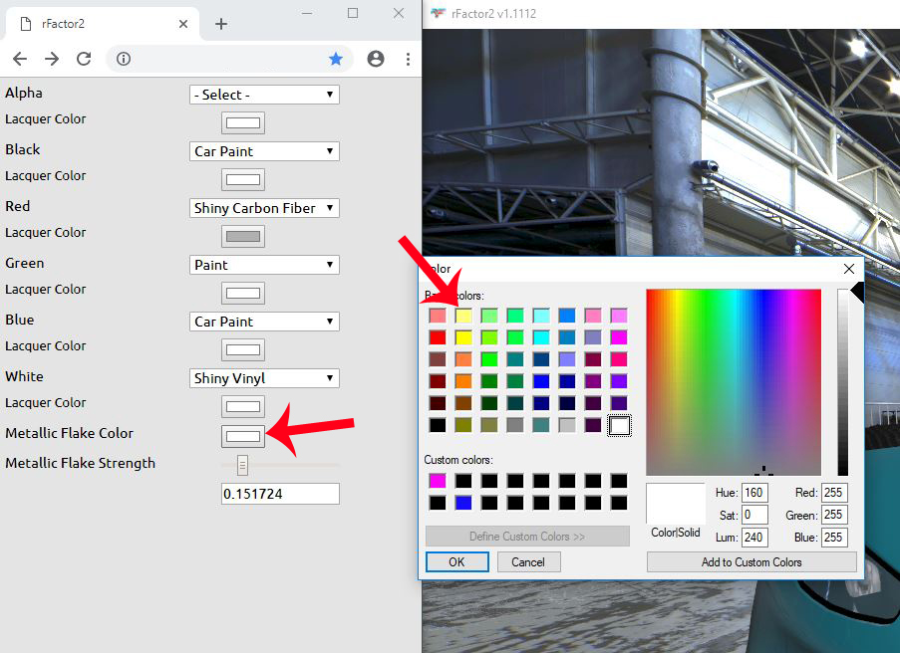900x653 pixels.
Task: Select the cyan basic color
Action: pos(541,337)
